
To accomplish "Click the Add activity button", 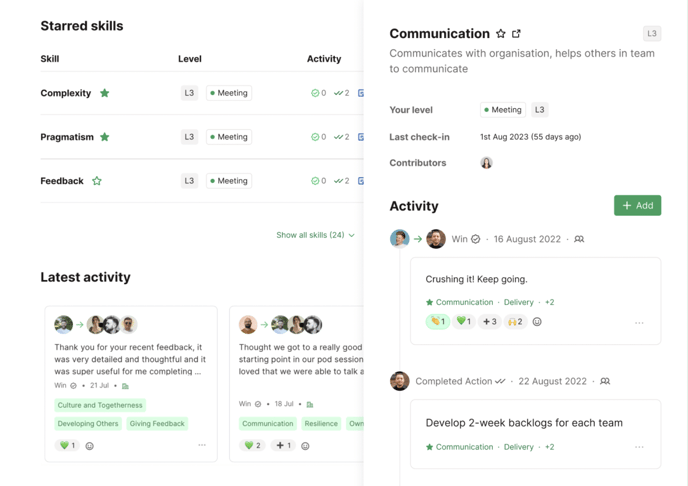I will 637,205.
